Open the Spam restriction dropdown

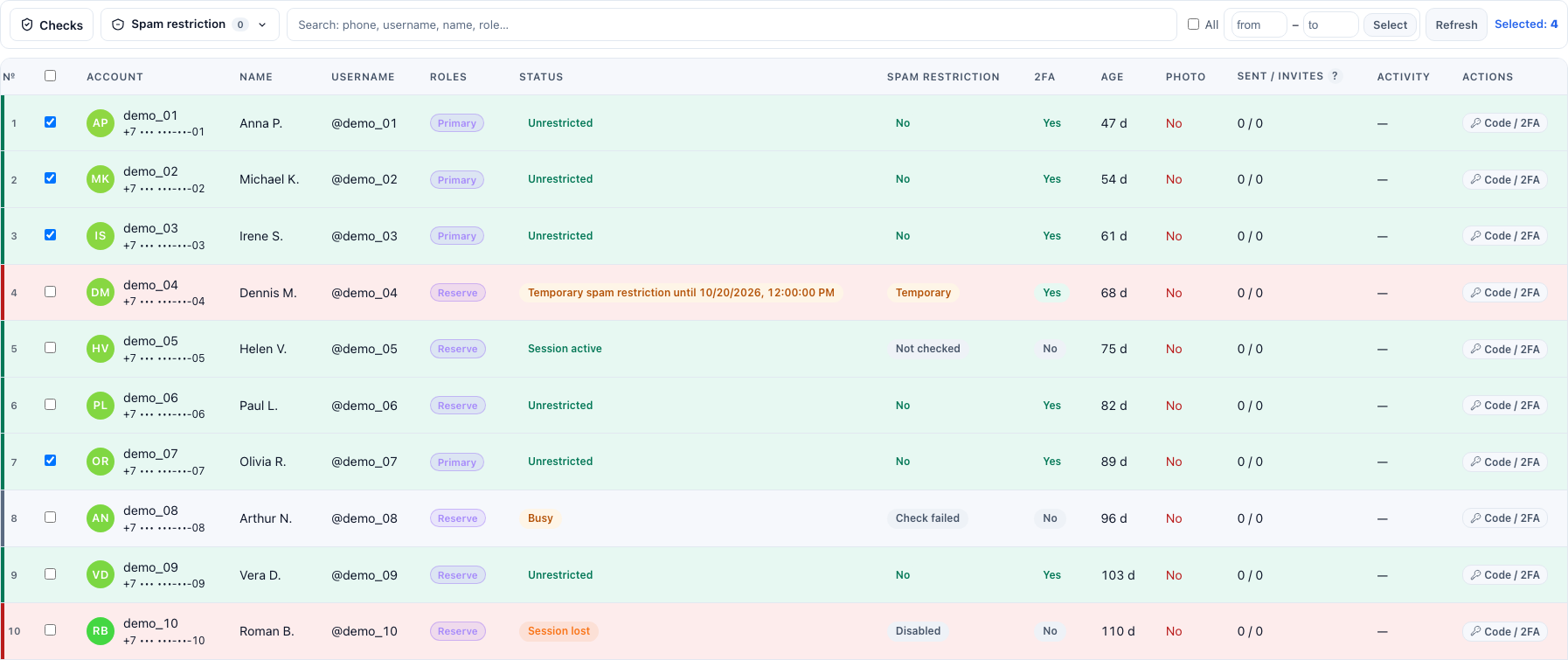click(x=190, y=24)
